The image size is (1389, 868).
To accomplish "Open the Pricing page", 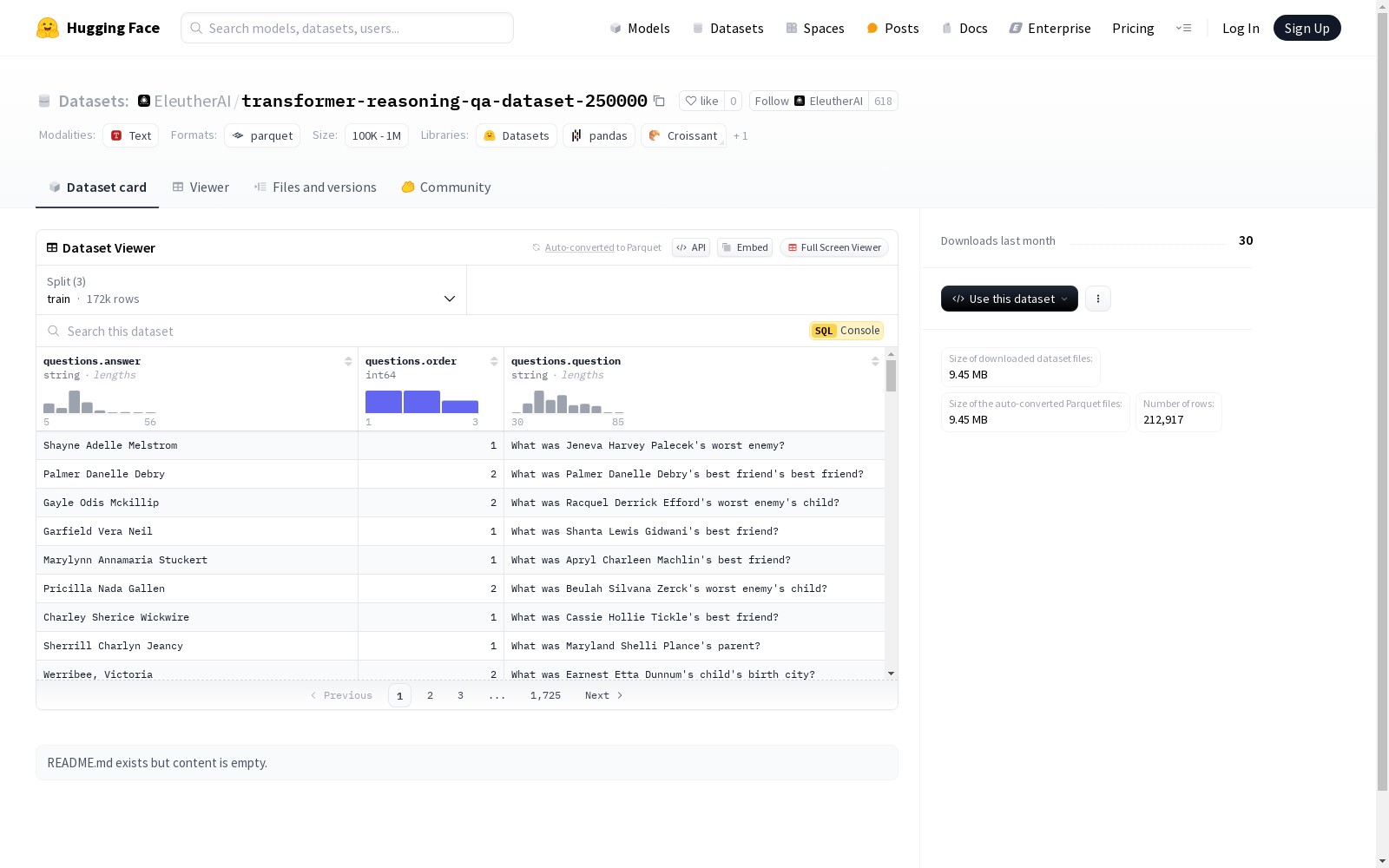I will (1133, 28).
